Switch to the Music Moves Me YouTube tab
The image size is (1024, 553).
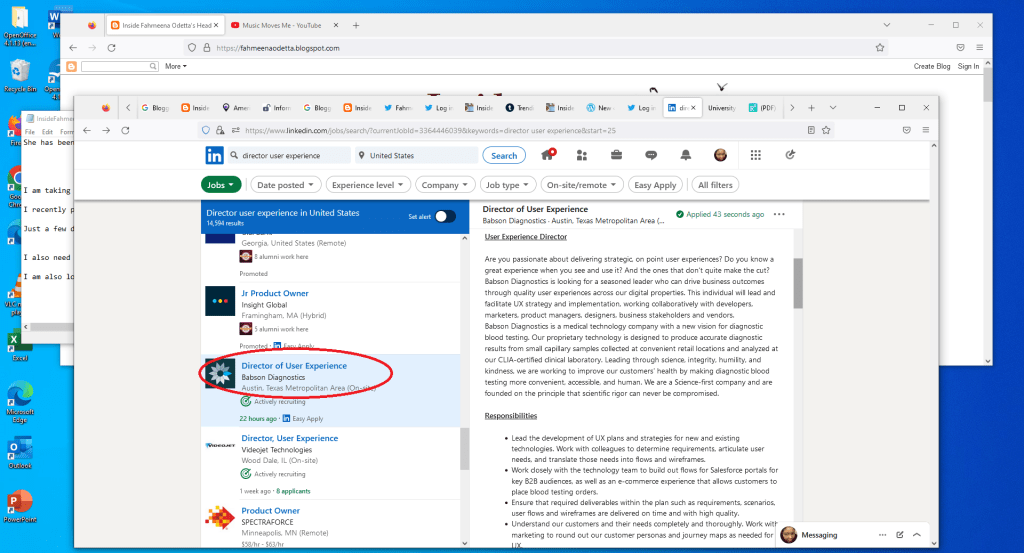click(x=280, y=24)
